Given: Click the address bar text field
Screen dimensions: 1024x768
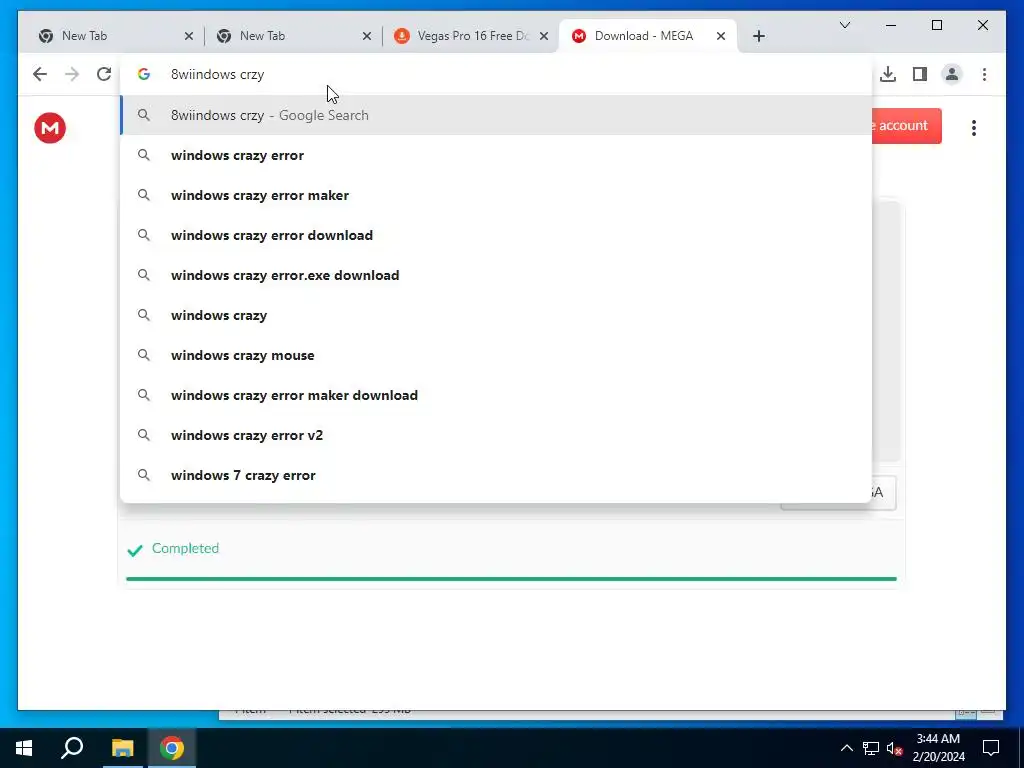Looking at the screenshot, I should [x=496, y=74].
